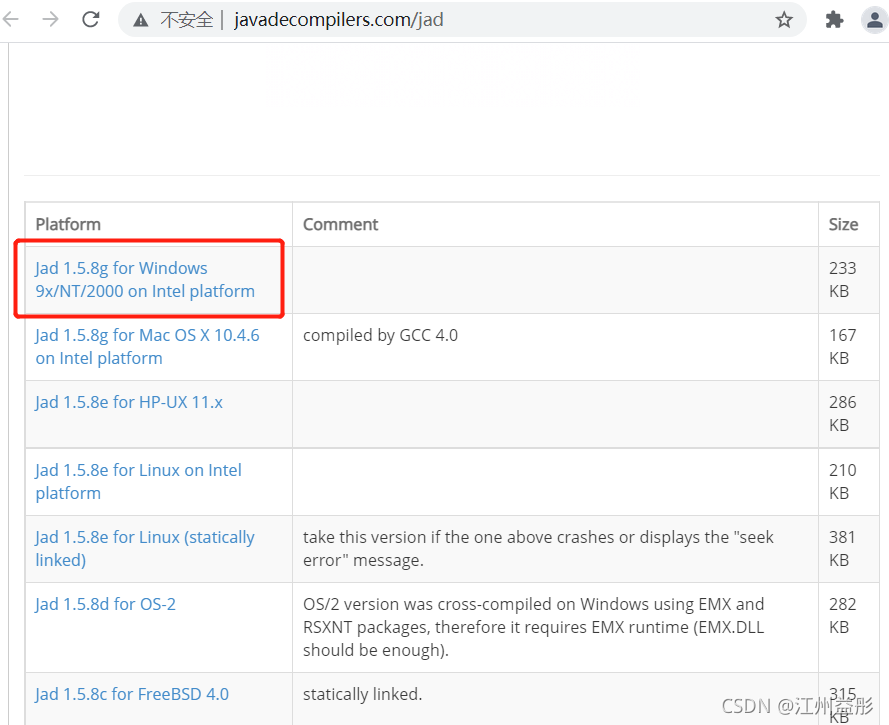Open Jad 1.5.8e for HP-UX 11.x link

129,402
